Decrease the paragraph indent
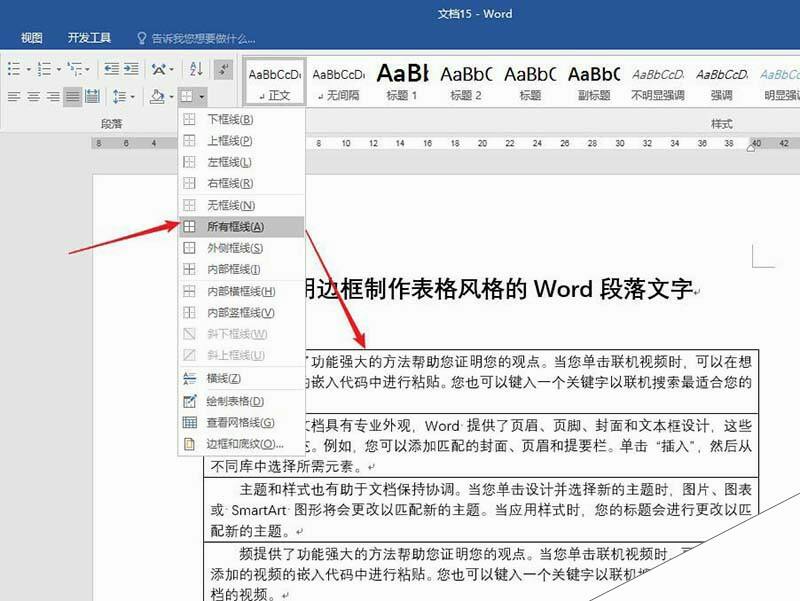 coord(111,69)
